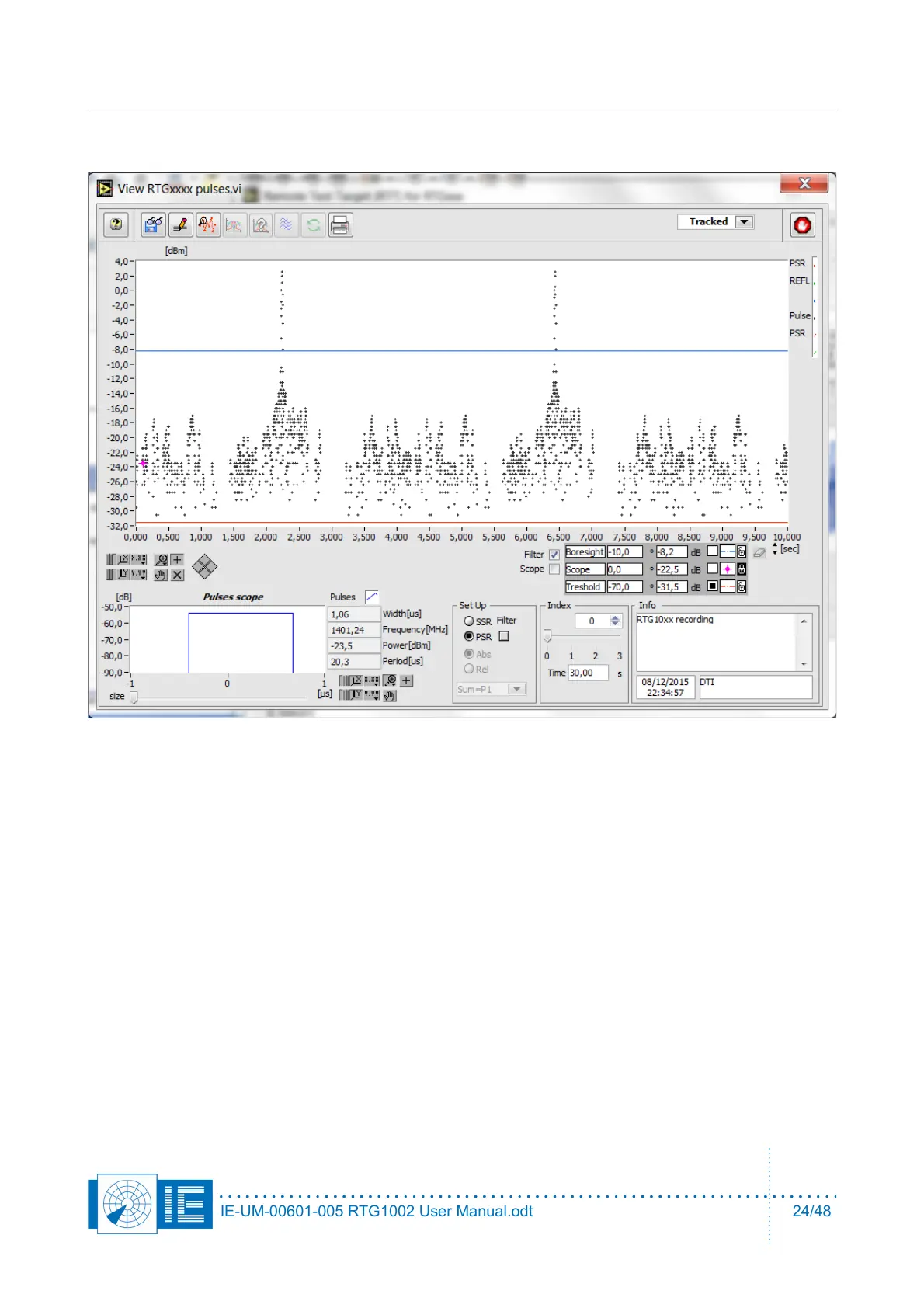Screen dimensions: 924x1308
Task: Click the printer icon in toolbar
Action: click(340, 225)
